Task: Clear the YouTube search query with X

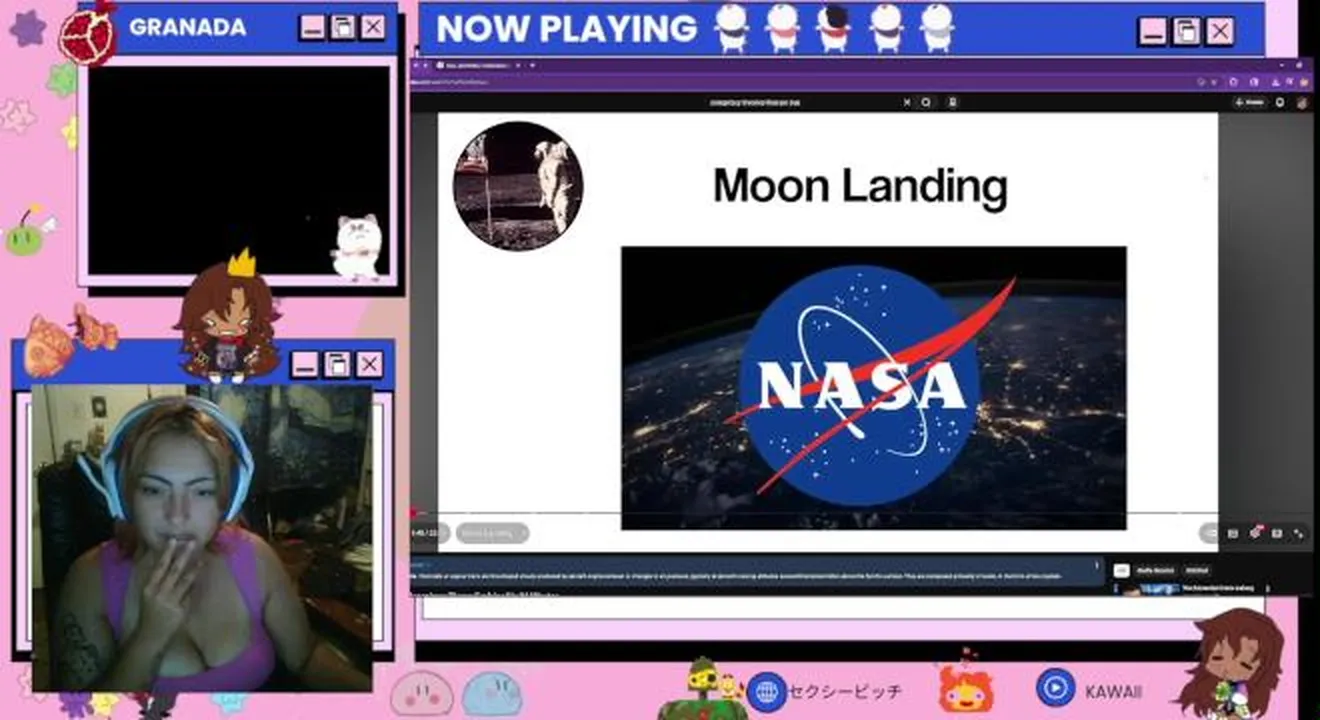Action: coord(908,102)
